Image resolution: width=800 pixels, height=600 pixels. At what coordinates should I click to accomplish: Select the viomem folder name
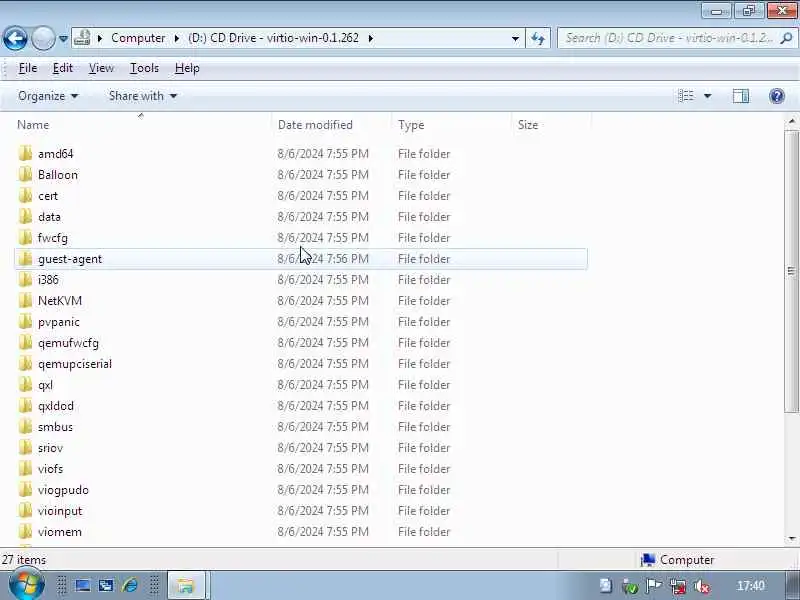(x=59, y=532)
